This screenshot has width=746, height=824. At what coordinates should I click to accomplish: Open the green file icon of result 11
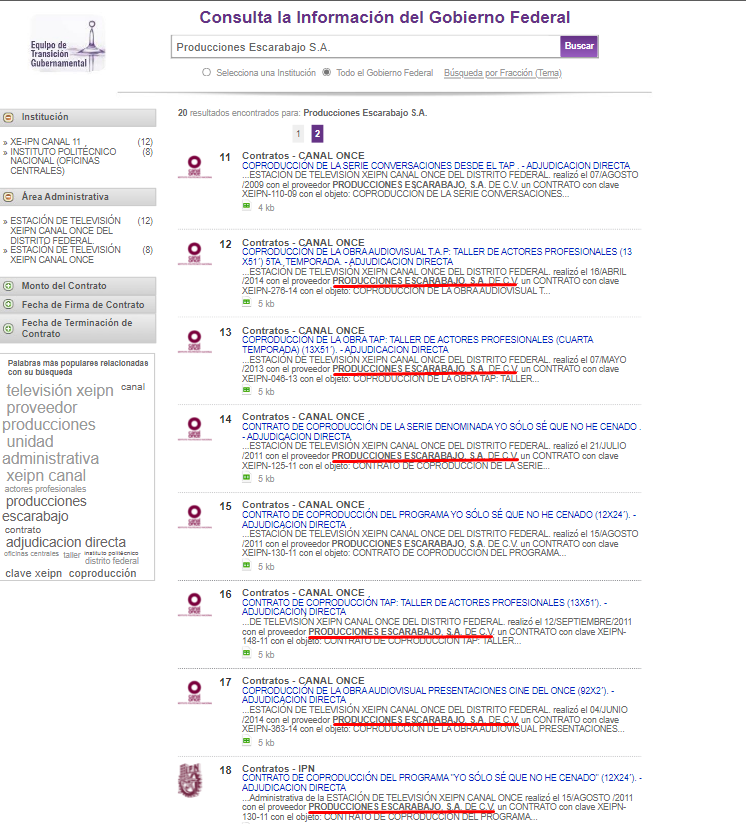pyautogui.click(x=246, y=207)
